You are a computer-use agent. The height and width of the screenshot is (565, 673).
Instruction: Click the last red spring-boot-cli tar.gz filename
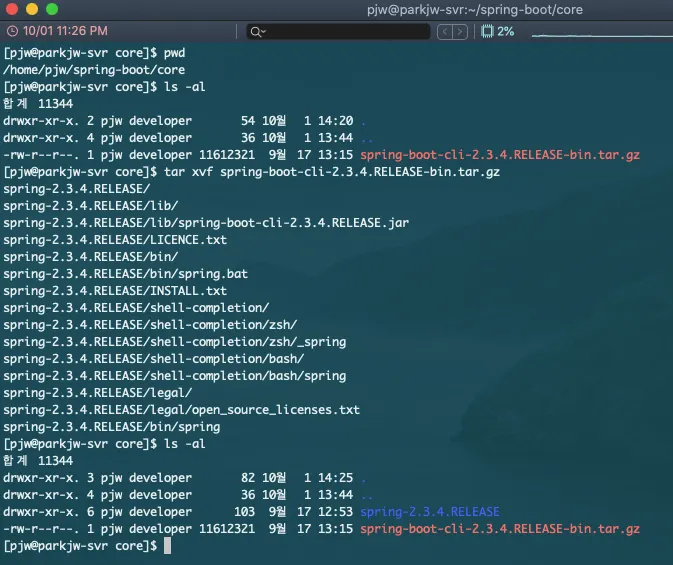(x=500, y=529)
